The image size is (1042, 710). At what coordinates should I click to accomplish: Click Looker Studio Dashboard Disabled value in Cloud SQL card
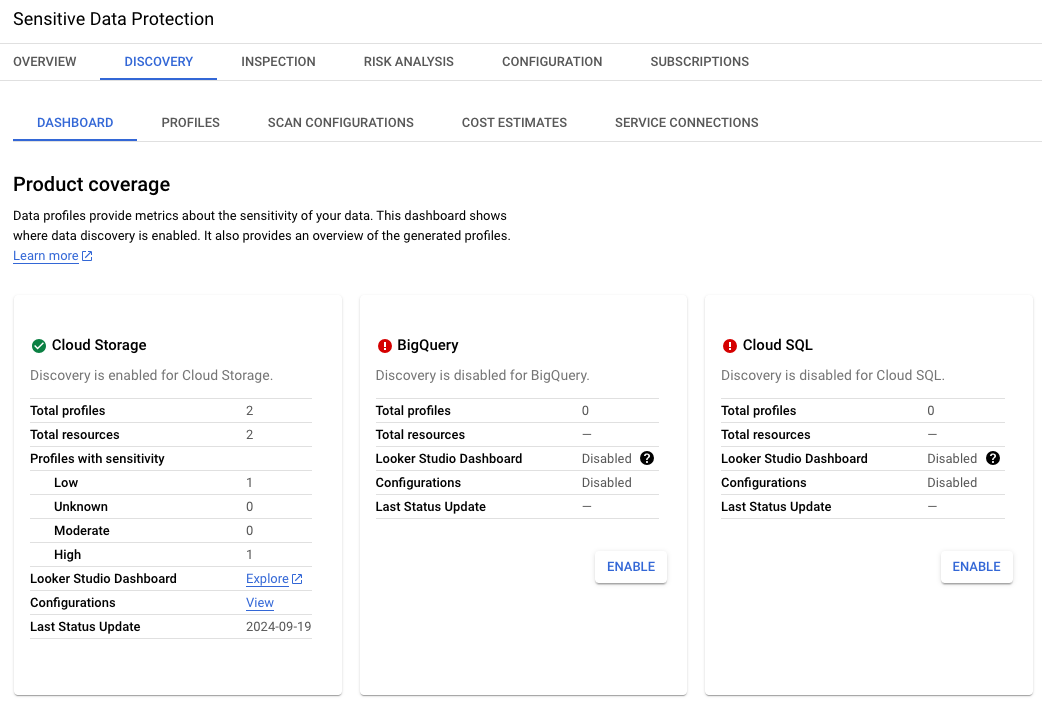pos(952,459)
